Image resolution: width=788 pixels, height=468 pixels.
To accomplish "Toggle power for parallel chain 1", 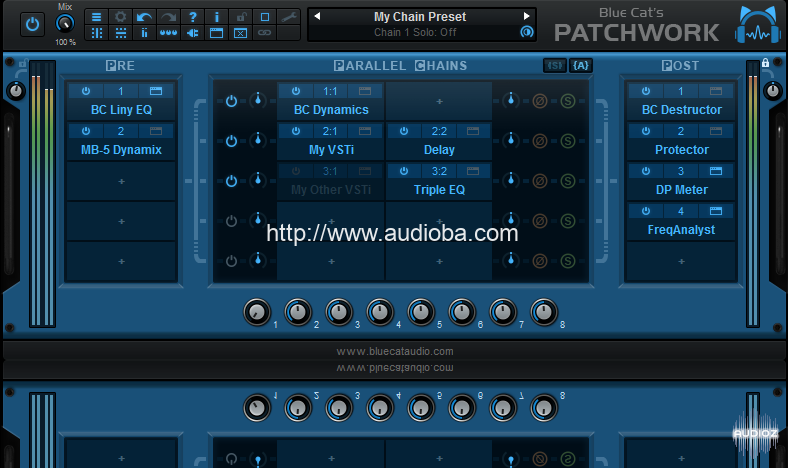I will 231,101.
